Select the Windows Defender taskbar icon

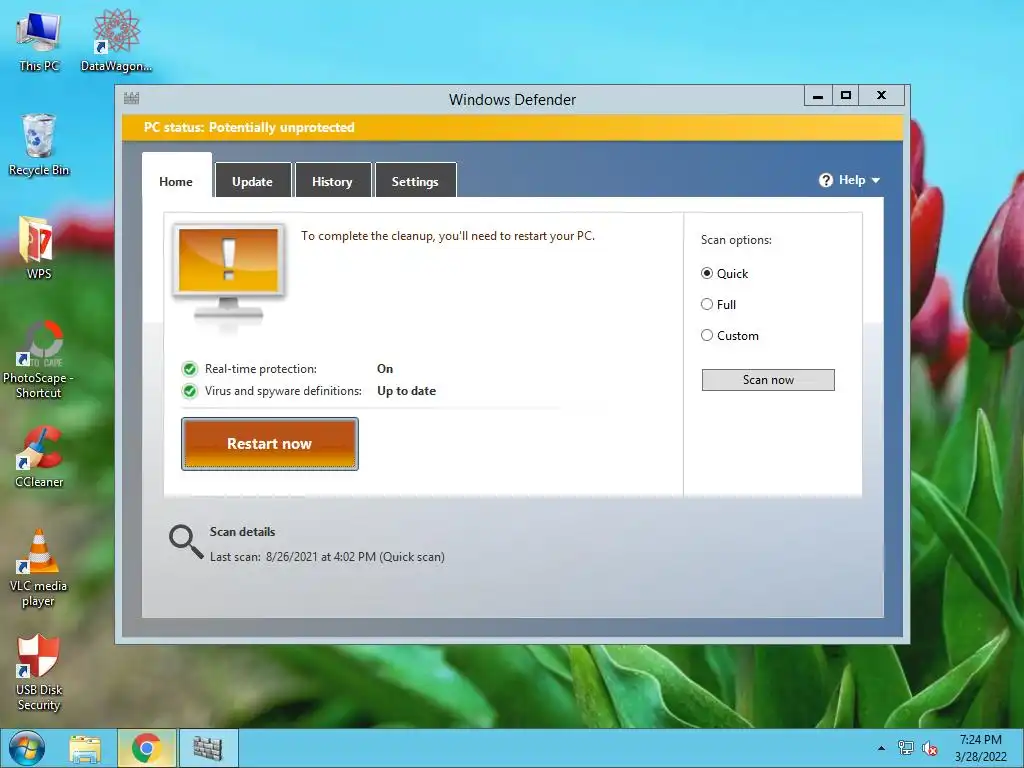coord(208,748)
